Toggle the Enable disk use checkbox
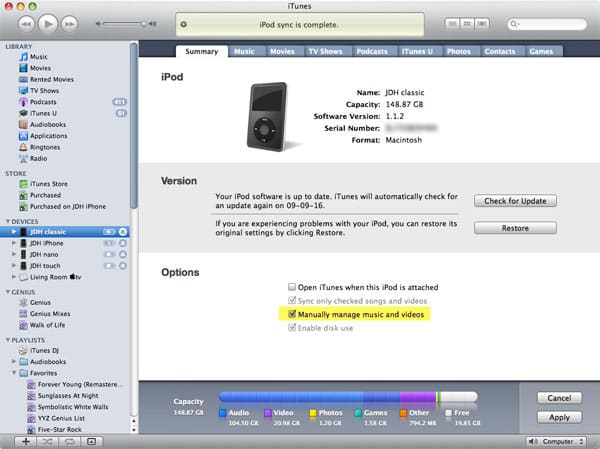The width and height of the screenshot is (600, 449). point(291,328)
